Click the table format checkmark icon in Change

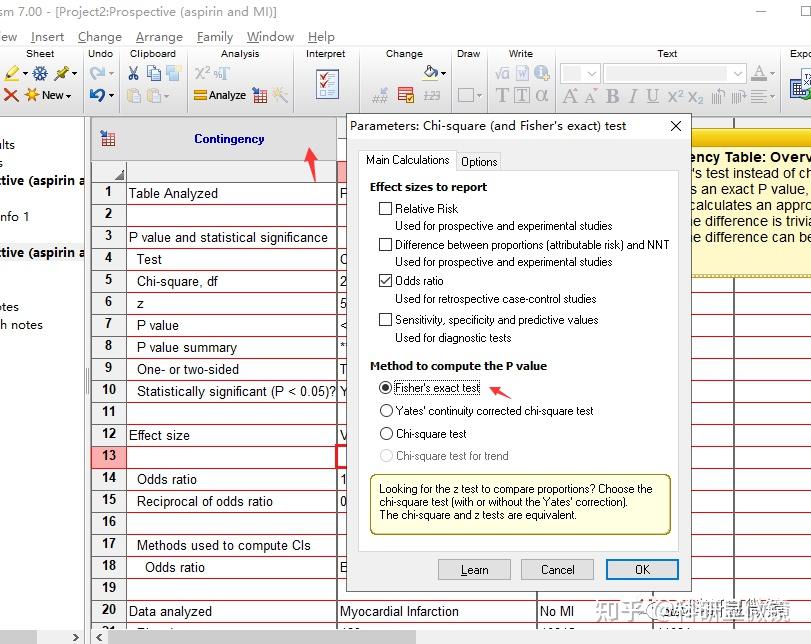[x=406, y=95]
